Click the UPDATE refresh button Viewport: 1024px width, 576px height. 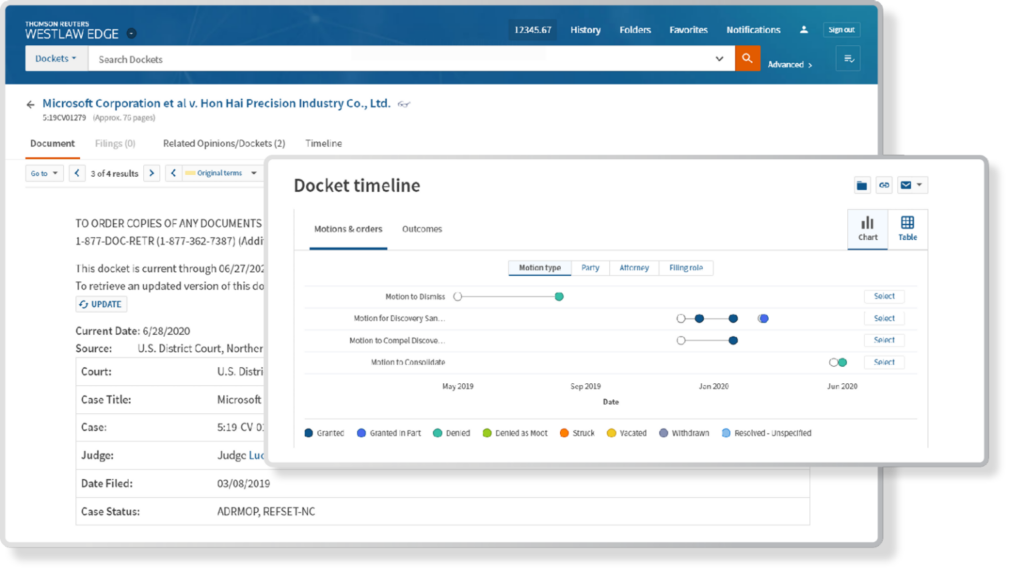101,304
